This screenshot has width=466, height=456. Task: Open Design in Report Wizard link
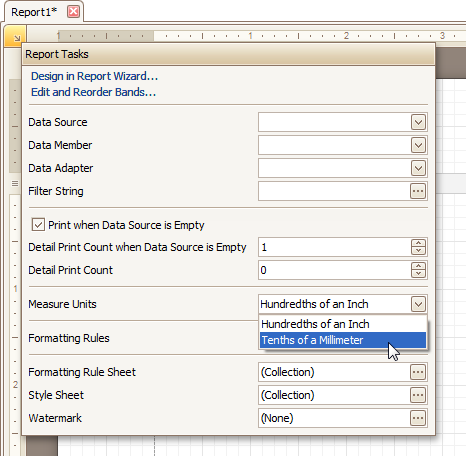[94, 76]
